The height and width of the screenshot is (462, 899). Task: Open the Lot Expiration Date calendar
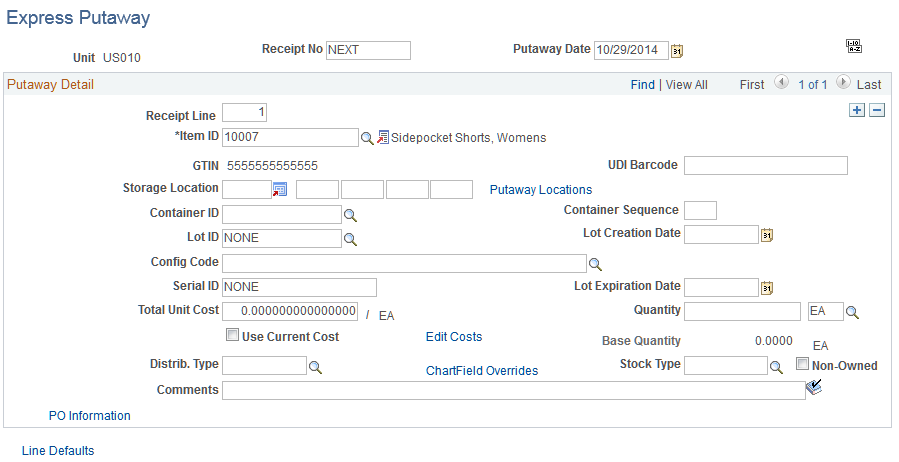(x=767, y=288)
